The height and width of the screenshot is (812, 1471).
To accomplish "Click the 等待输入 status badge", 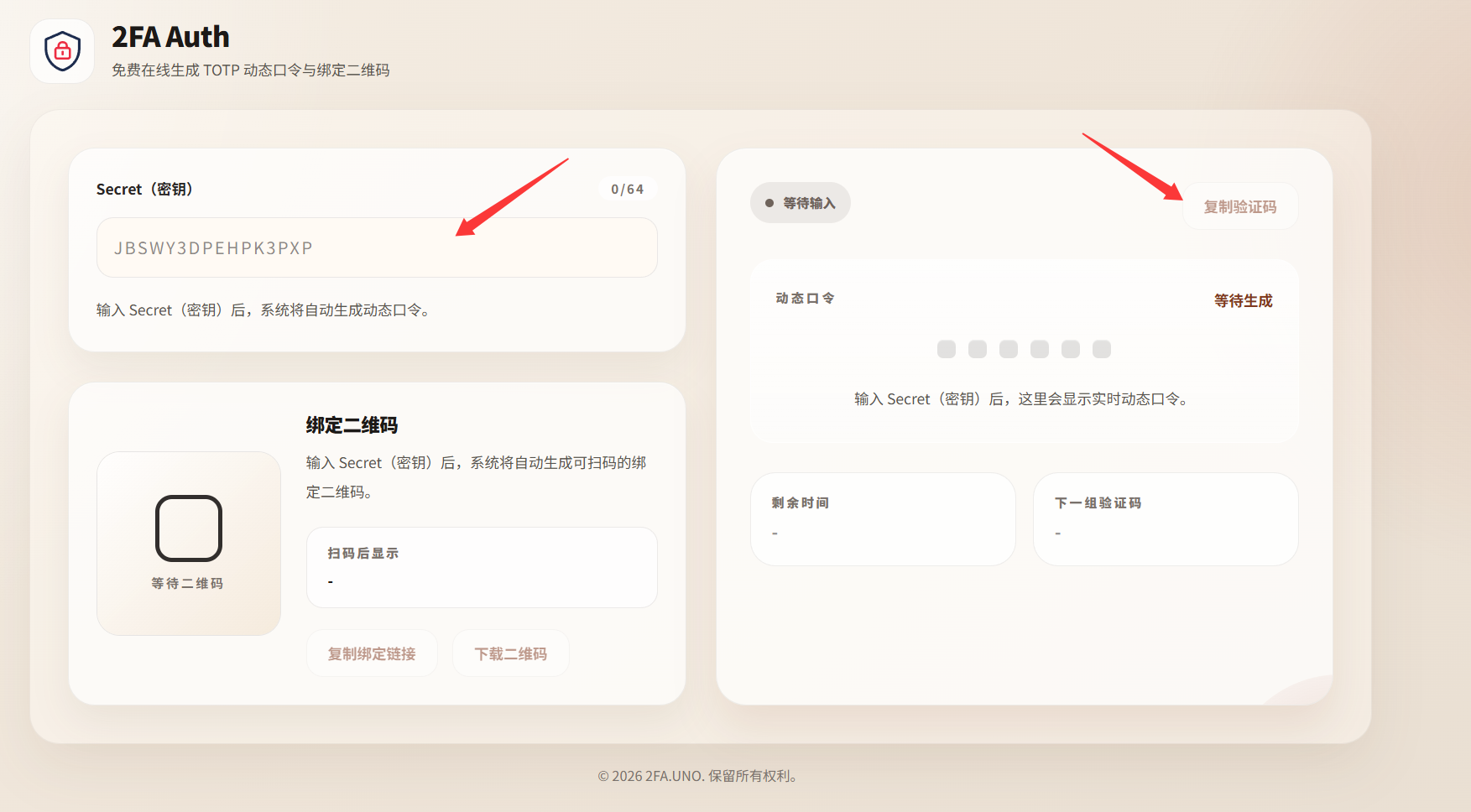I will (801, 203).
